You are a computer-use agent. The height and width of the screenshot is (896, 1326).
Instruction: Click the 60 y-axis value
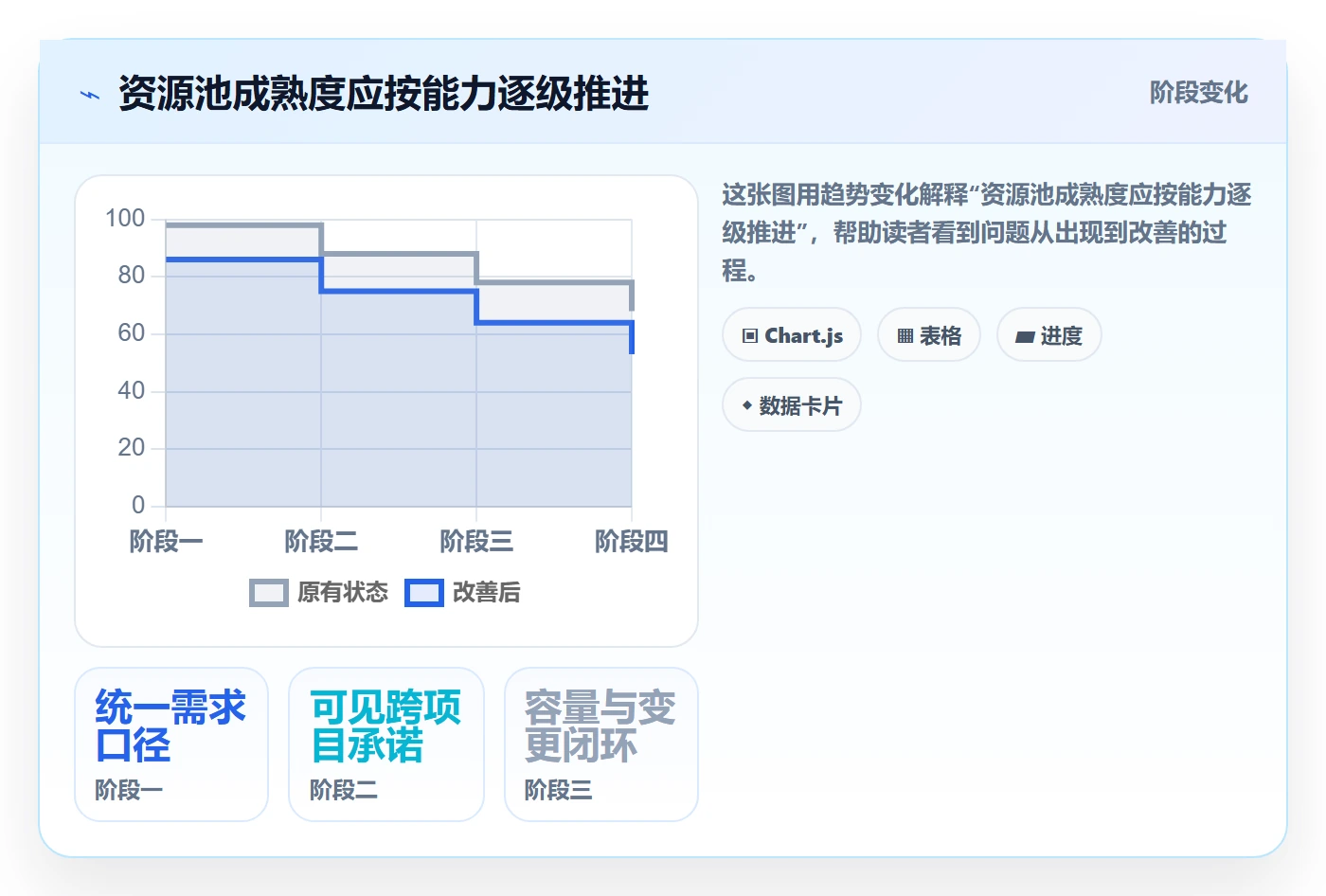point(132,333)
